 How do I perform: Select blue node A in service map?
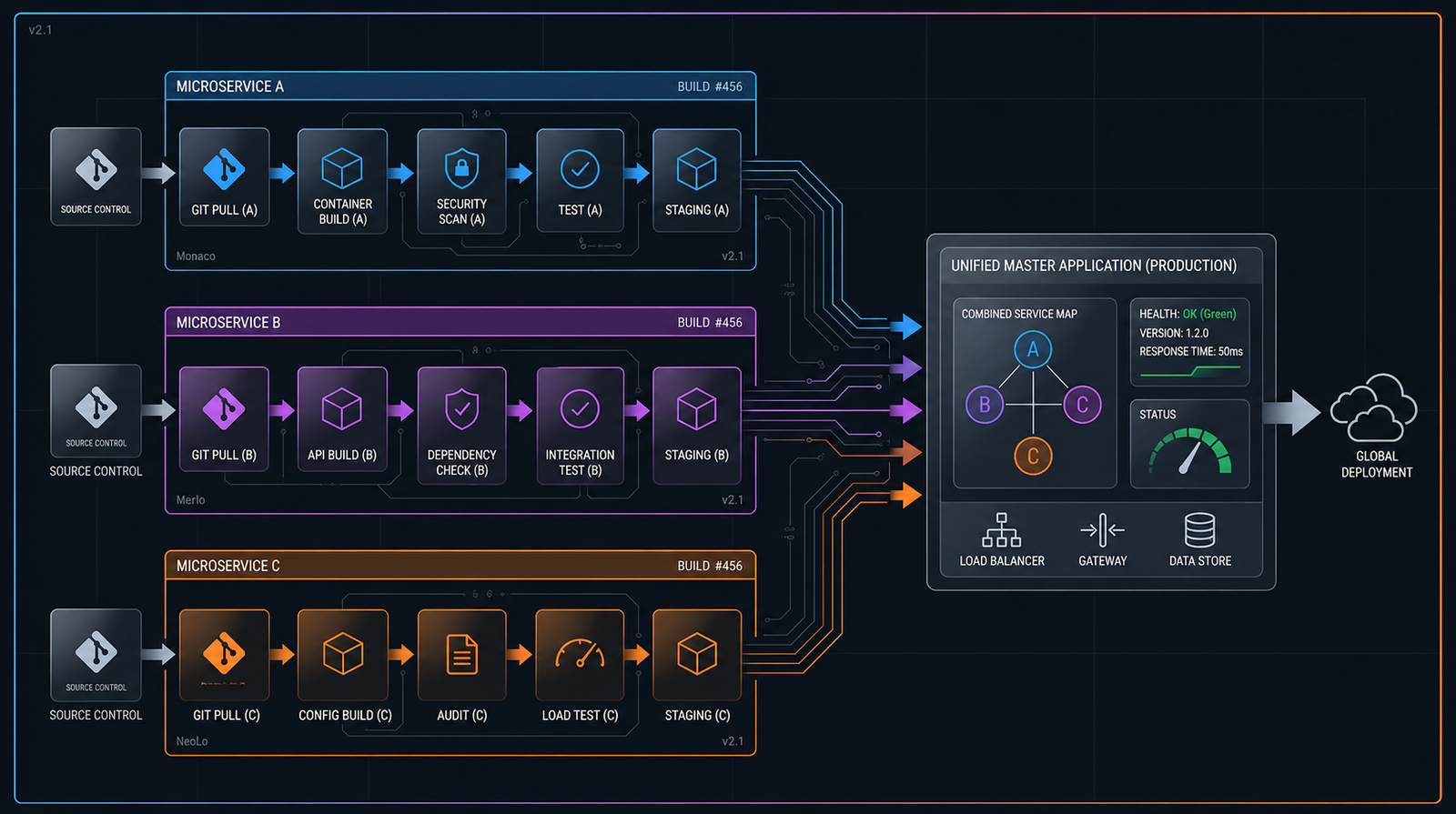coord(1033,349)
